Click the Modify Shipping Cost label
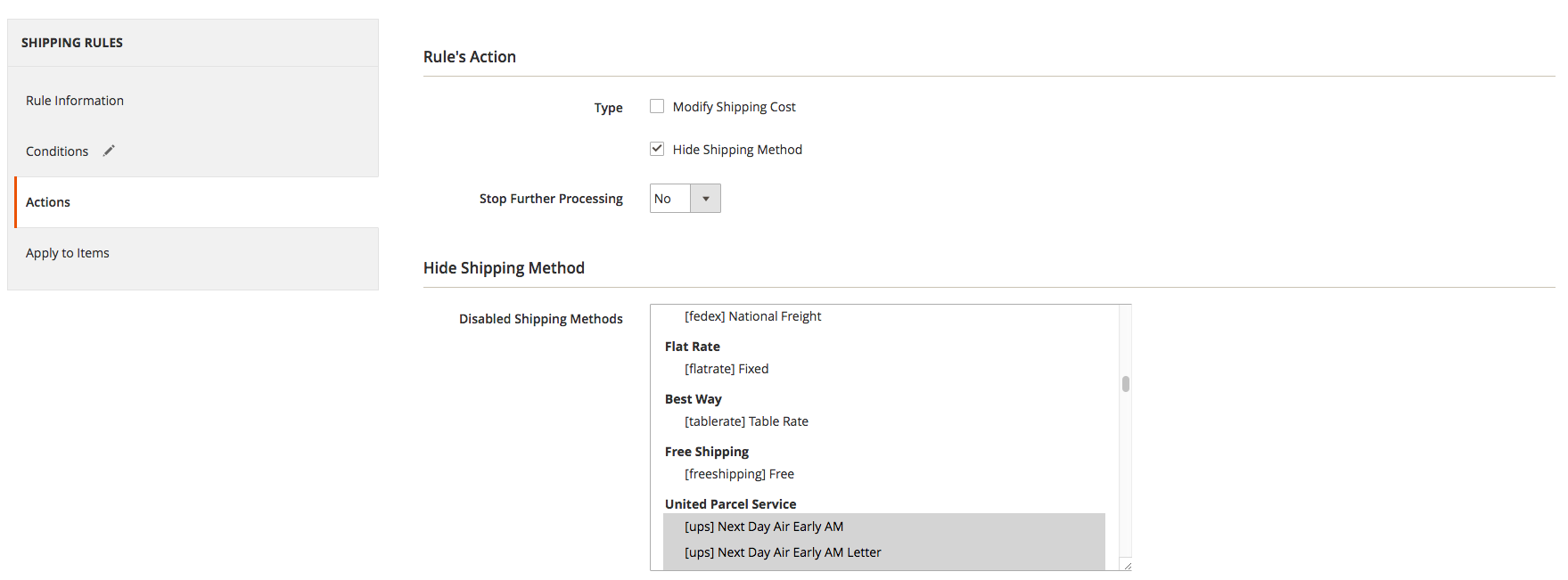1568x580 pixels. pos(734,107)
